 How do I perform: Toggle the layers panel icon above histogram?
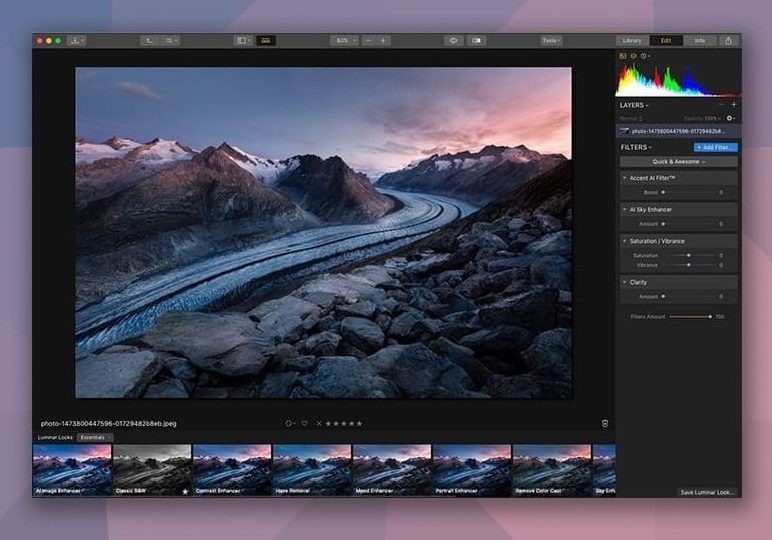pos(634,56)
